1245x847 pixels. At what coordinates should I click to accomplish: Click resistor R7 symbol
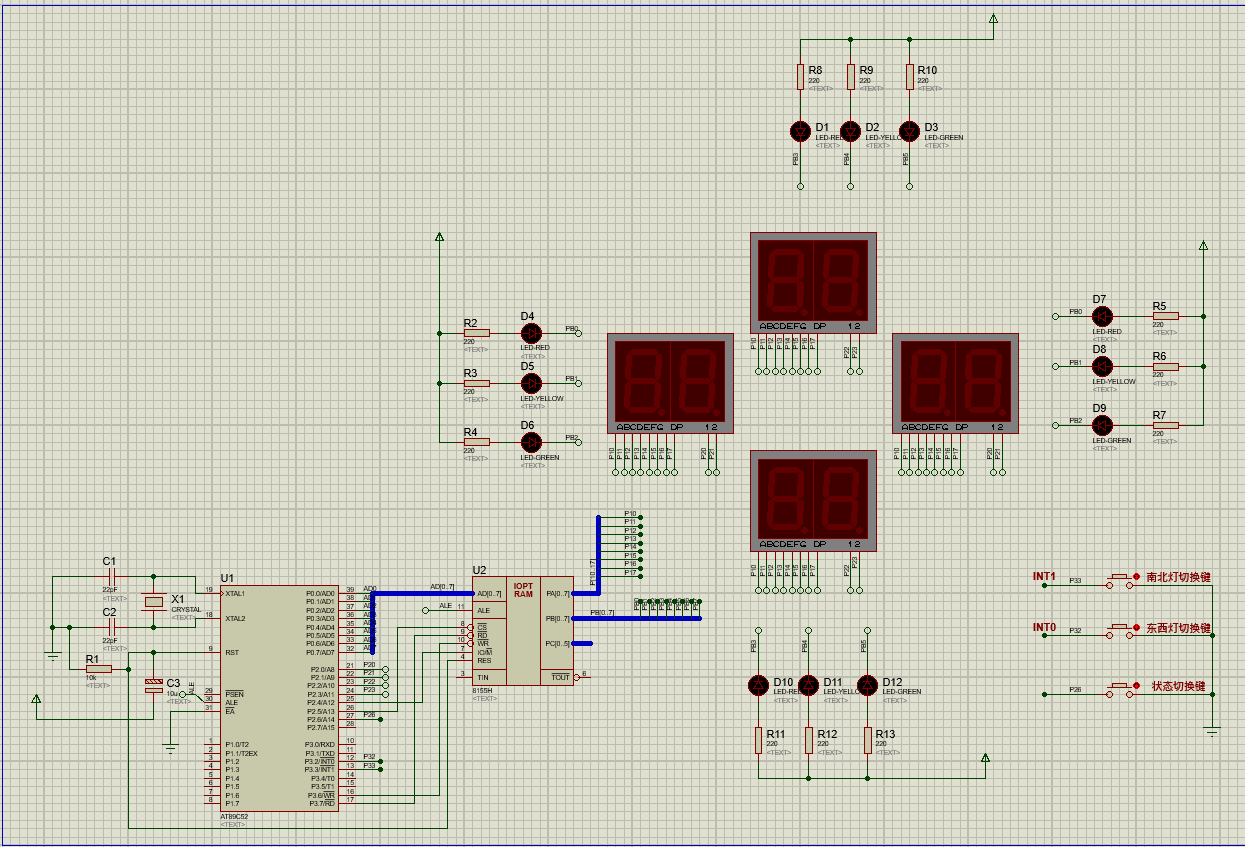click(x=1165, y=425)
